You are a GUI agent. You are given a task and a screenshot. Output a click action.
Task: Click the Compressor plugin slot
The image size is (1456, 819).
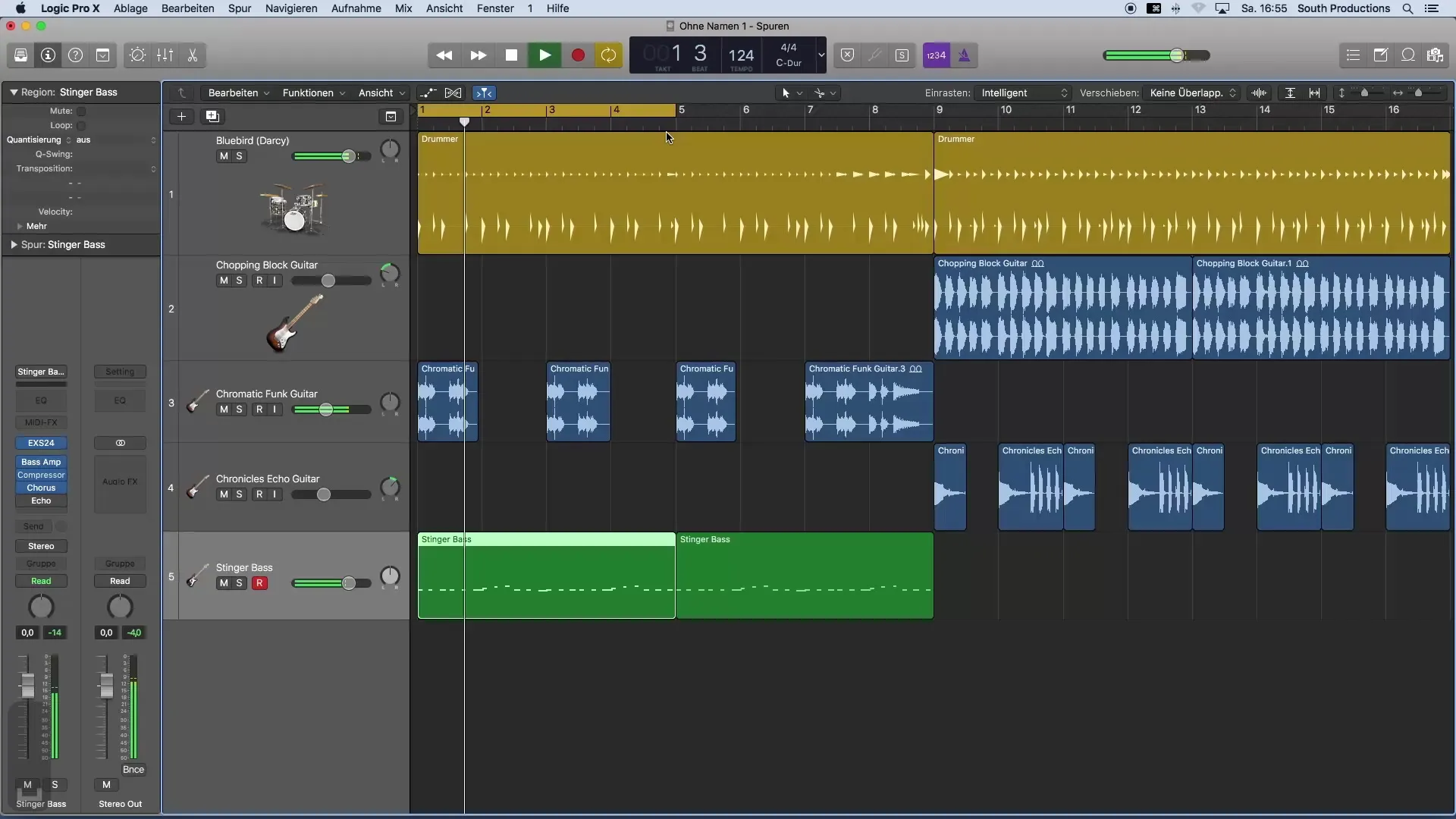tap(41, 475)
